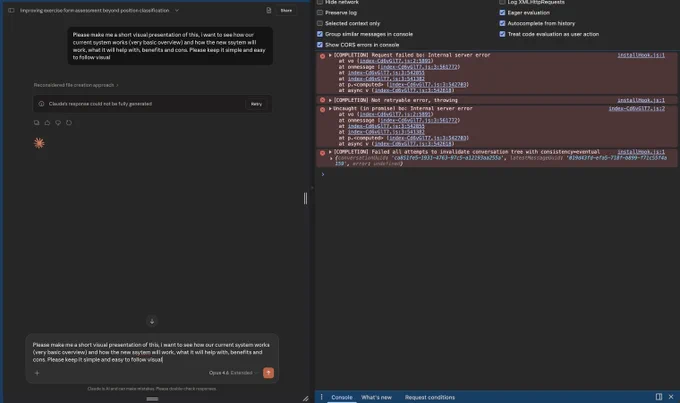Expand the 'Not retryable error' message
The image size is (680, 403).
click(x=330, y=100)
